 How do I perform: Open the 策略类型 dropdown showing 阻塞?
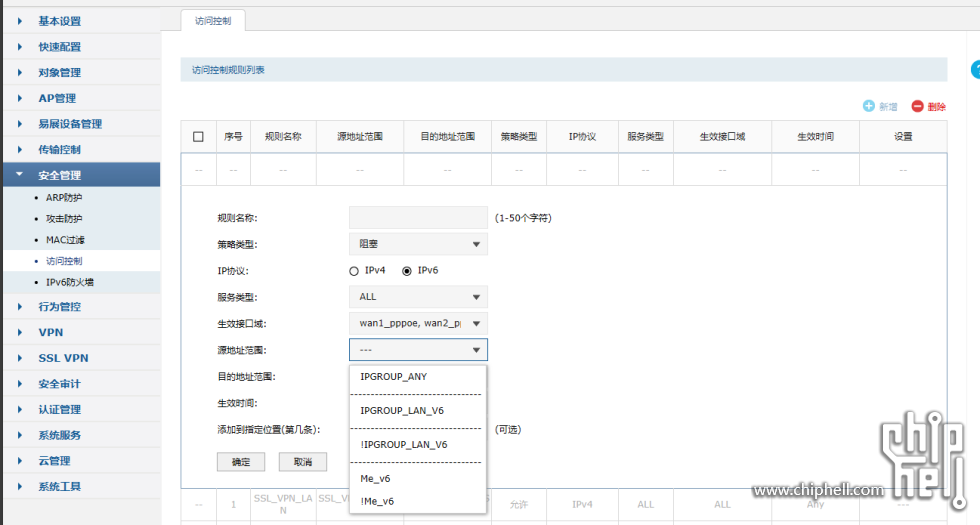coord(418,244)
